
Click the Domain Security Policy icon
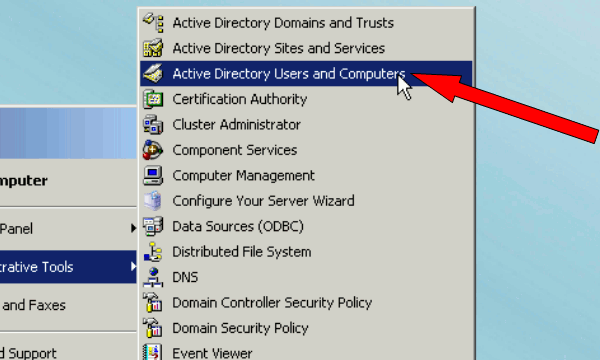153,328
